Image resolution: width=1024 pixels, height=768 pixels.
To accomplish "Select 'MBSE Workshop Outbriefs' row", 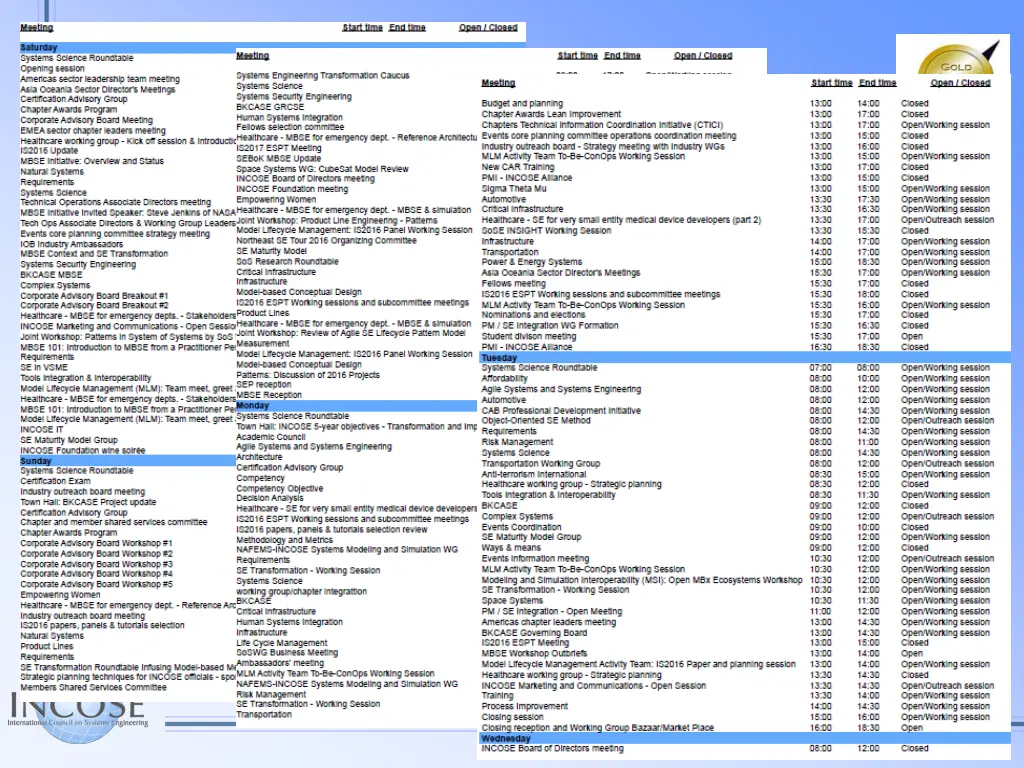I will click(x=534, y=653).
